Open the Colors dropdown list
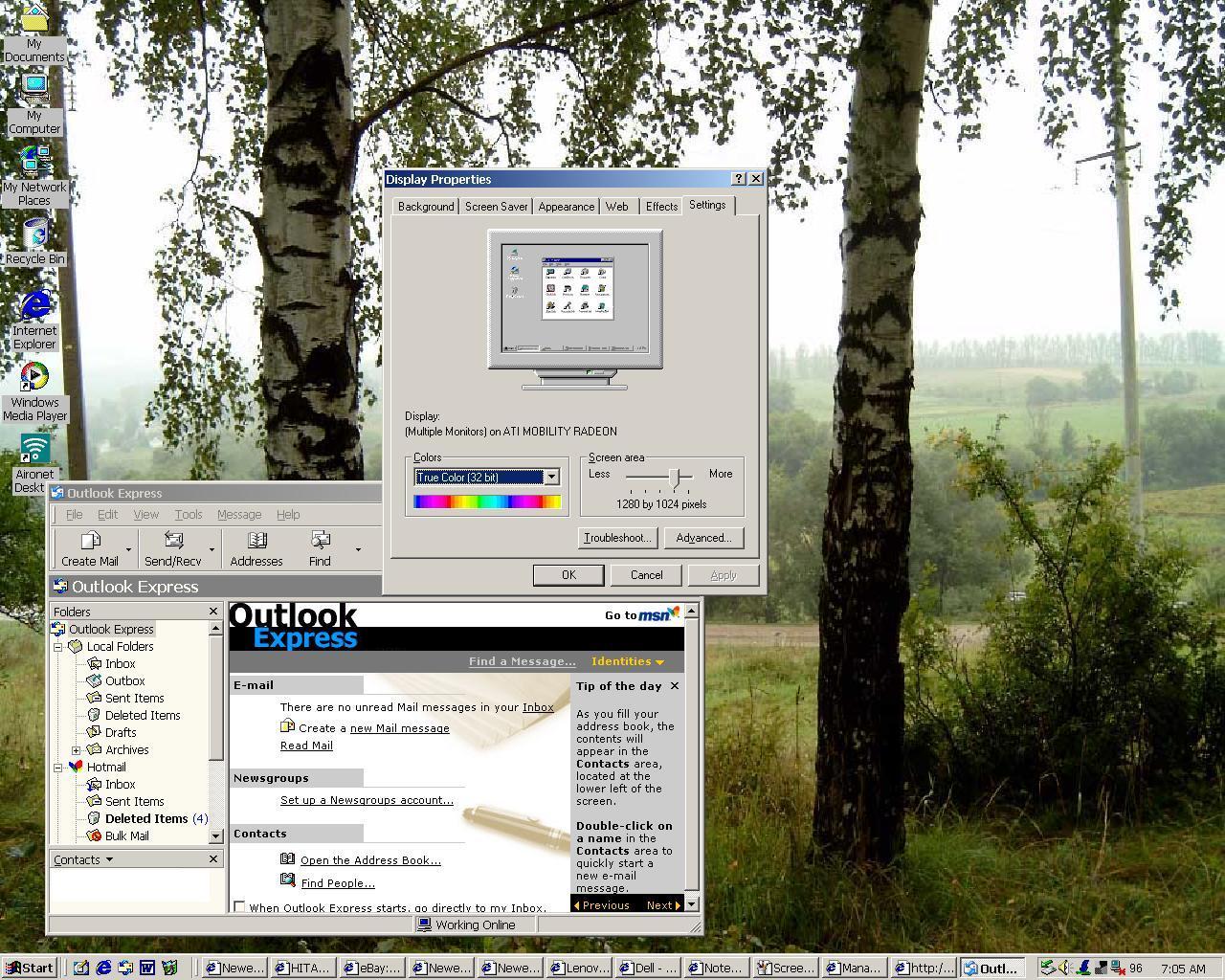The height and width of the screenshot is (980, 1225). click(x=551, y=477)
